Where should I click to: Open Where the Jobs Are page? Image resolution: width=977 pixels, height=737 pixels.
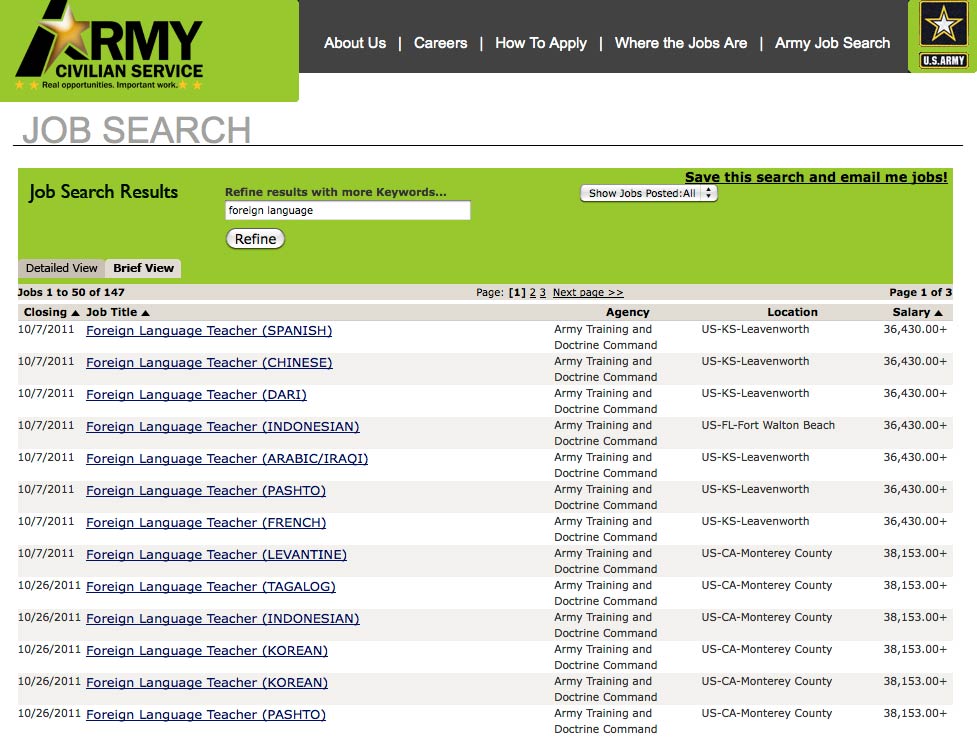(x=680, y=43)
